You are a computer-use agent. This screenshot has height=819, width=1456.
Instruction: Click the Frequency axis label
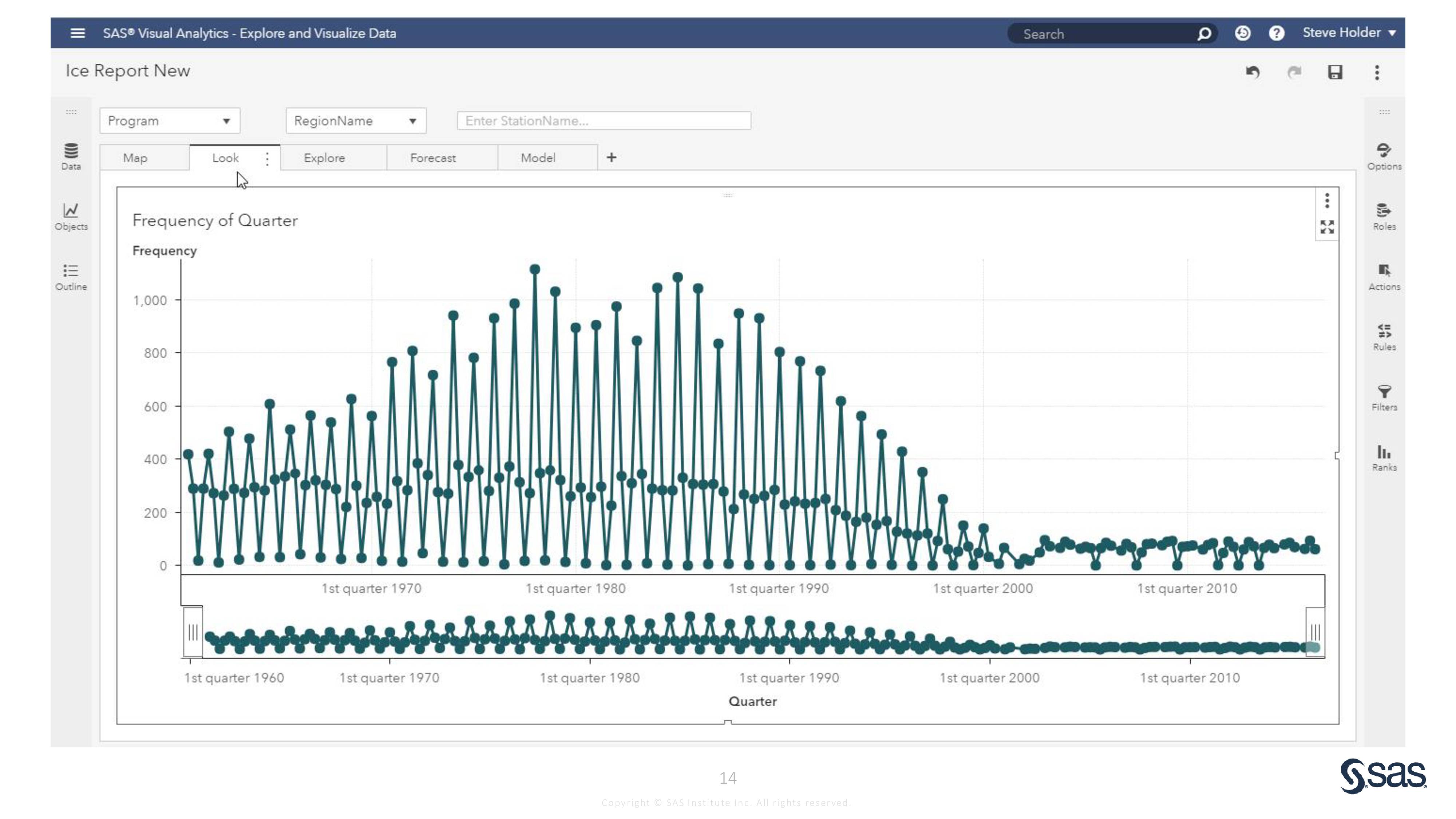click(165, 250)
